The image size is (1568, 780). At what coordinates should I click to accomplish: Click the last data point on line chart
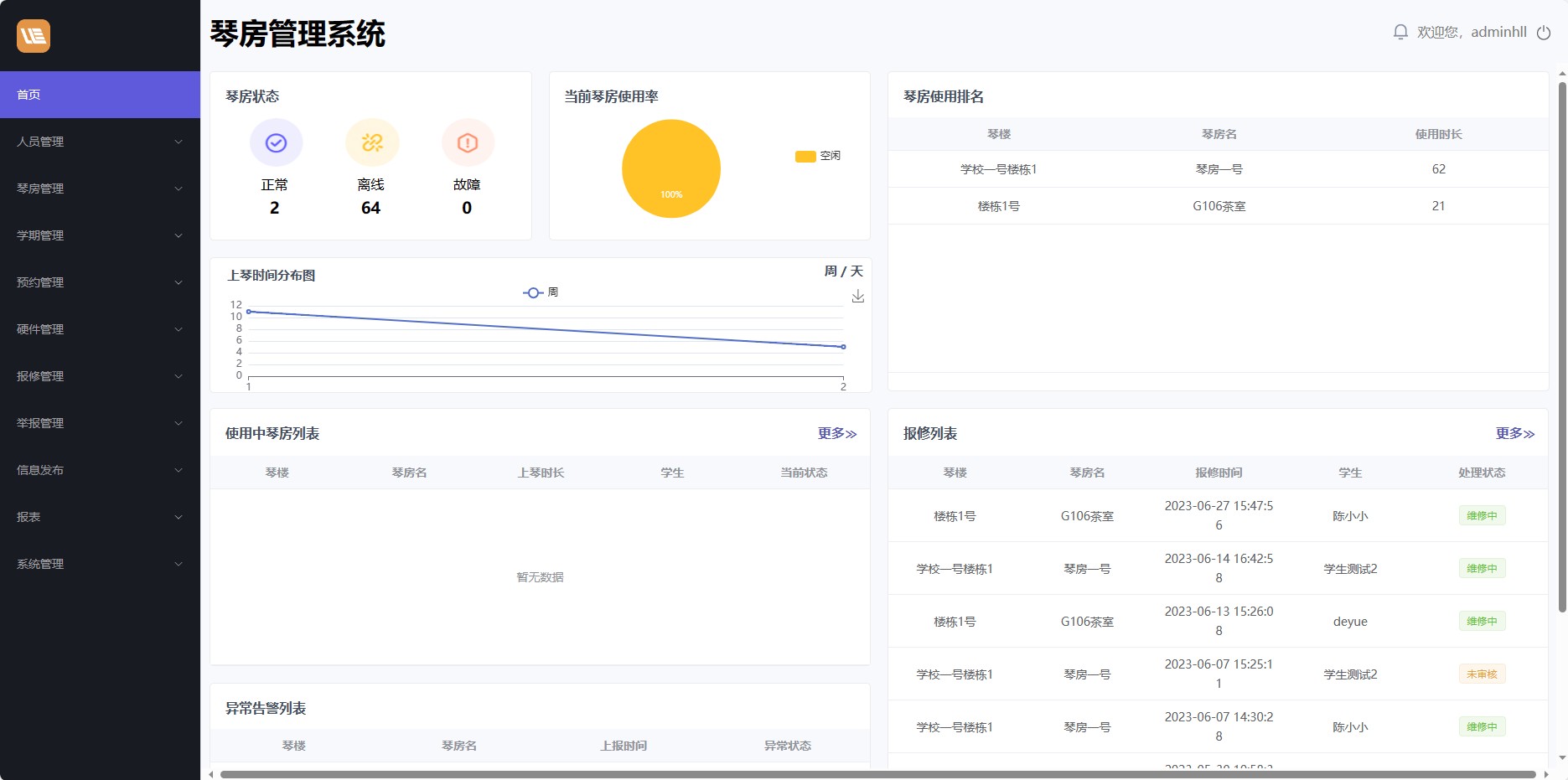[843, 347]
